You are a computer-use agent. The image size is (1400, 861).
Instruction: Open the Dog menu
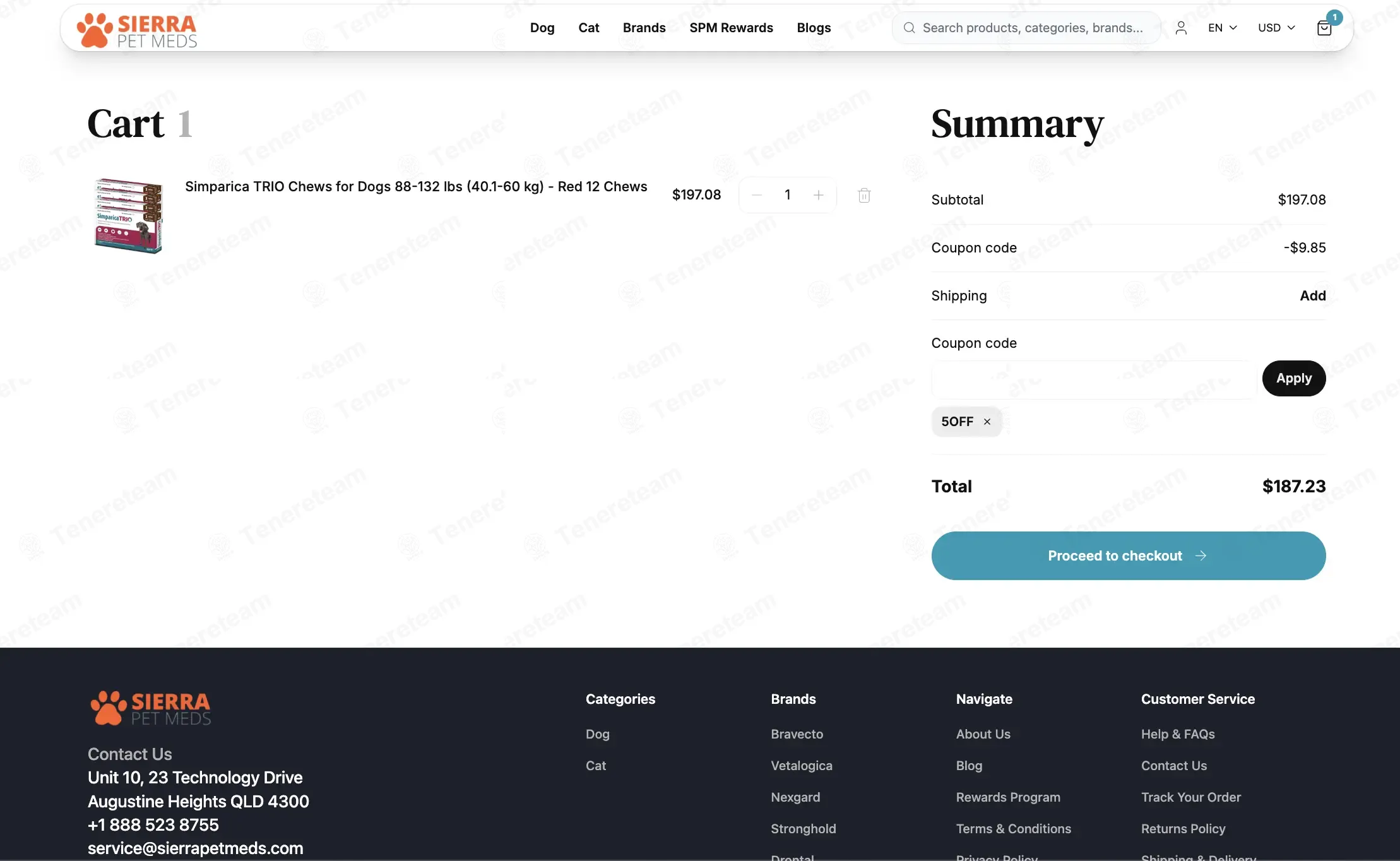542,28
